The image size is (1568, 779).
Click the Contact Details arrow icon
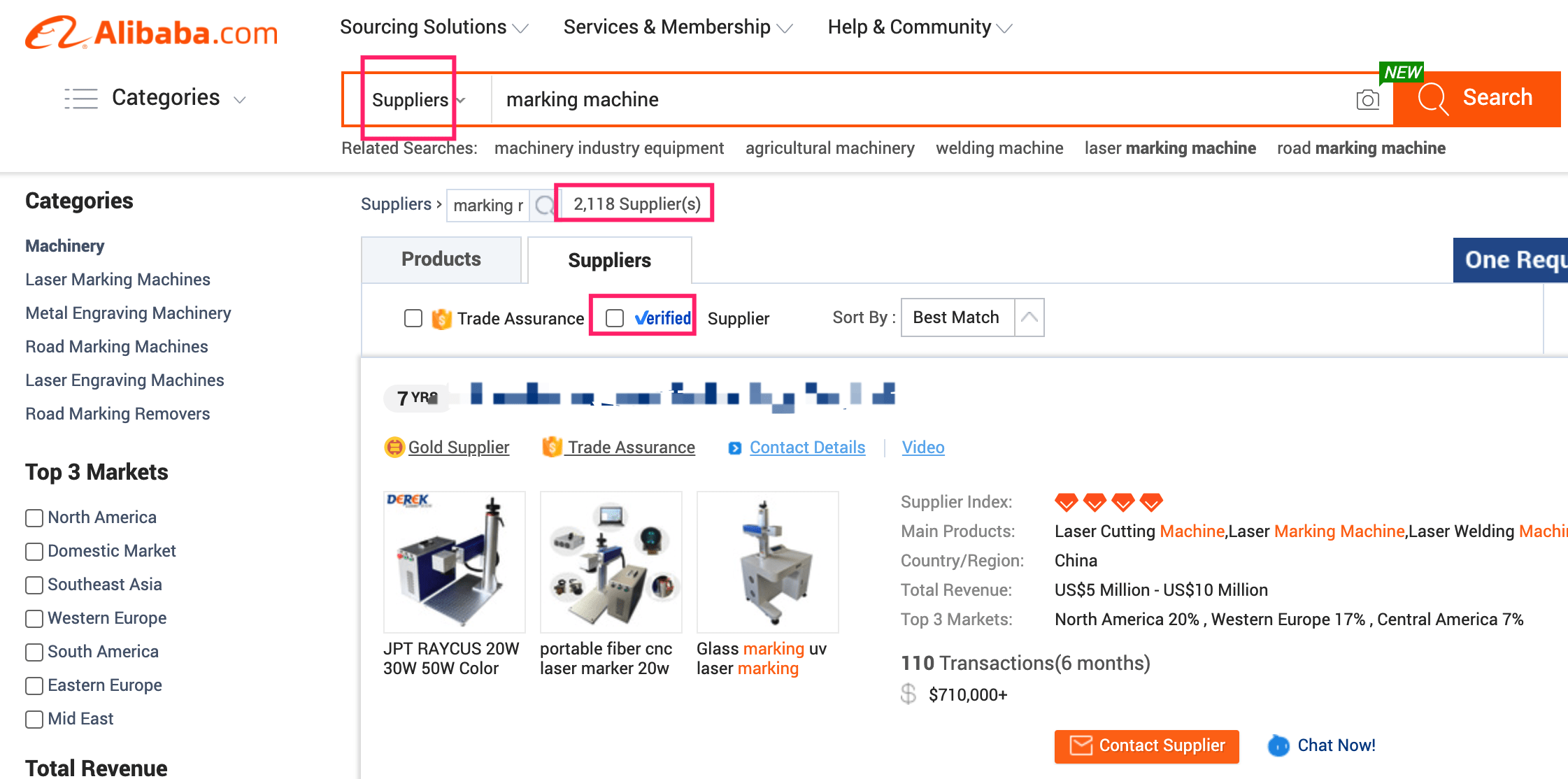[734, 448]
